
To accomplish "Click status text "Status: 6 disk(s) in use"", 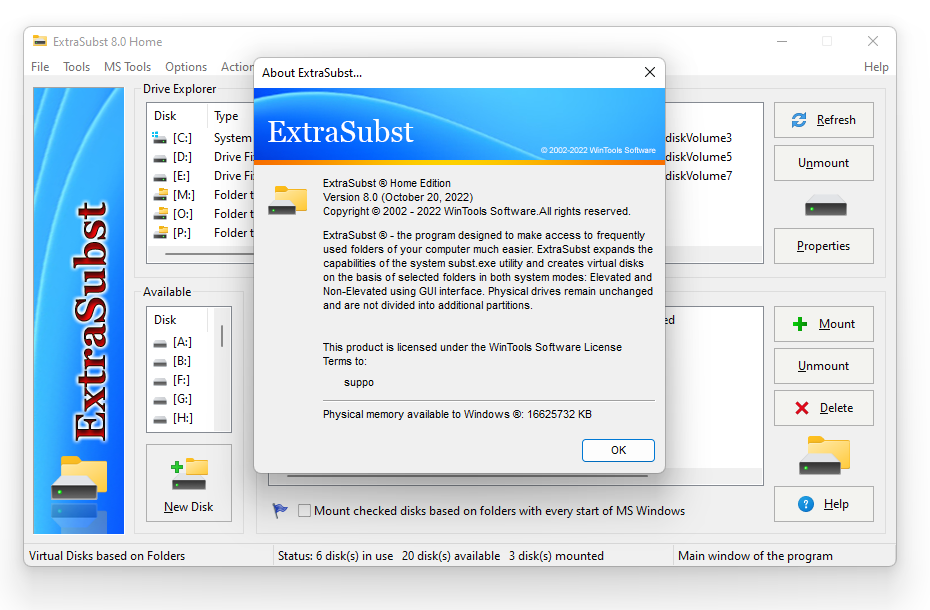I will (335, 555).
